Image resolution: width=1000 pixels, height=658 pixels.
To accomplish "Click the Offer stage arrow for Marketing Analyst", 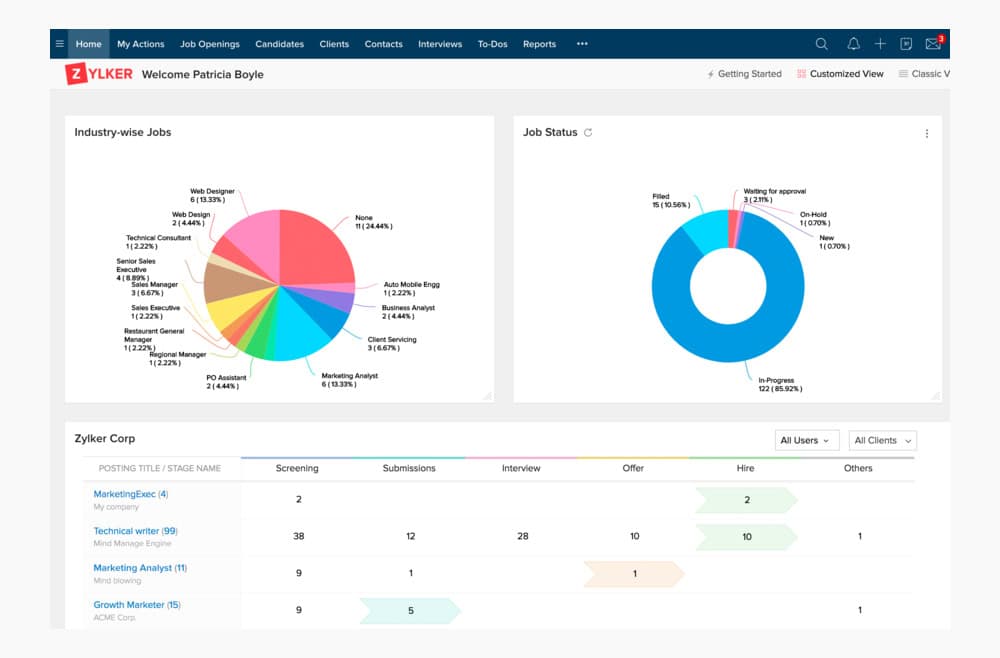I will coord(634,574).
